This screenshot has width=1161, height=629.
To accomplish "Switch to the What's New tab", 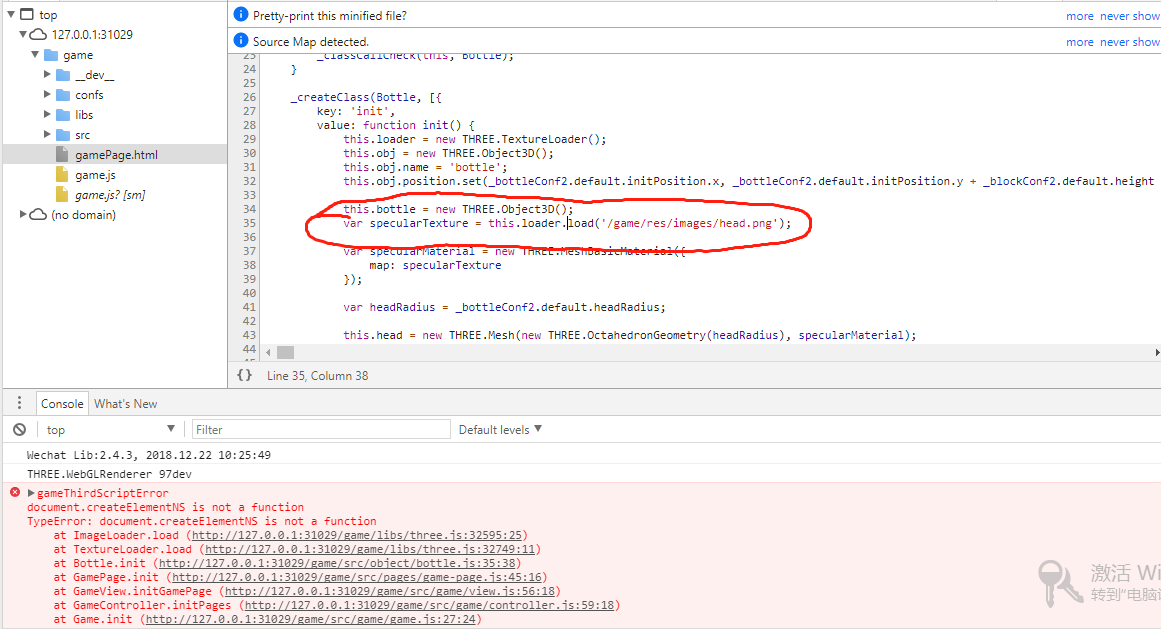I will coord(125,403).
